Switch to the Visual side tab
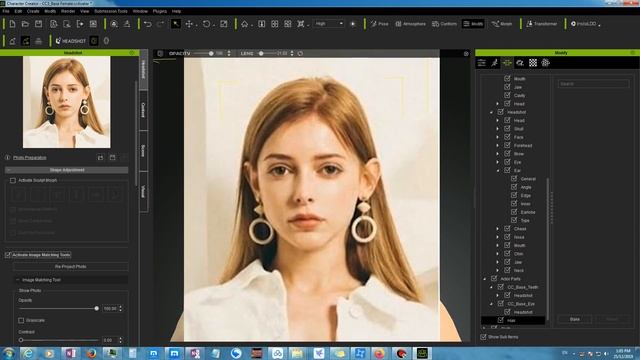The height and width of the screenshot is (360, 640). click(x=143, y=191)
